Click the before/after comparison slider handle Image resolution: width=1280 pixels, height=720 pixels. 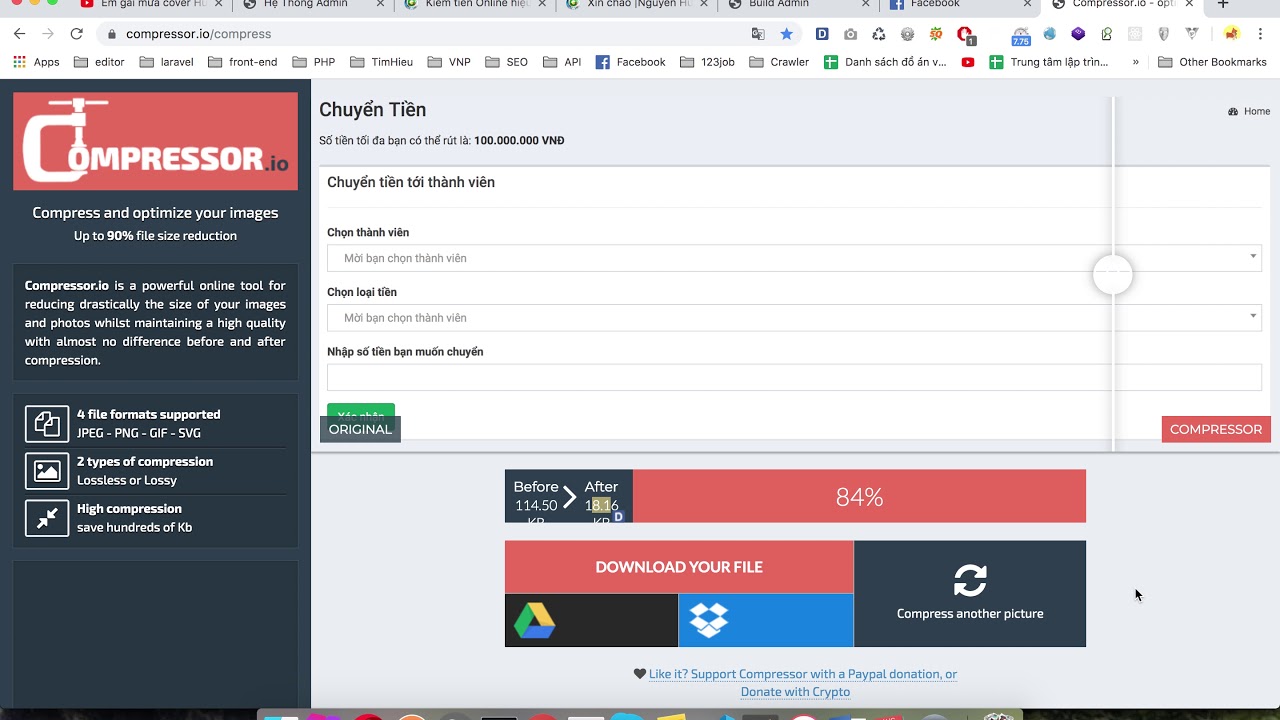click(1112, 274)
